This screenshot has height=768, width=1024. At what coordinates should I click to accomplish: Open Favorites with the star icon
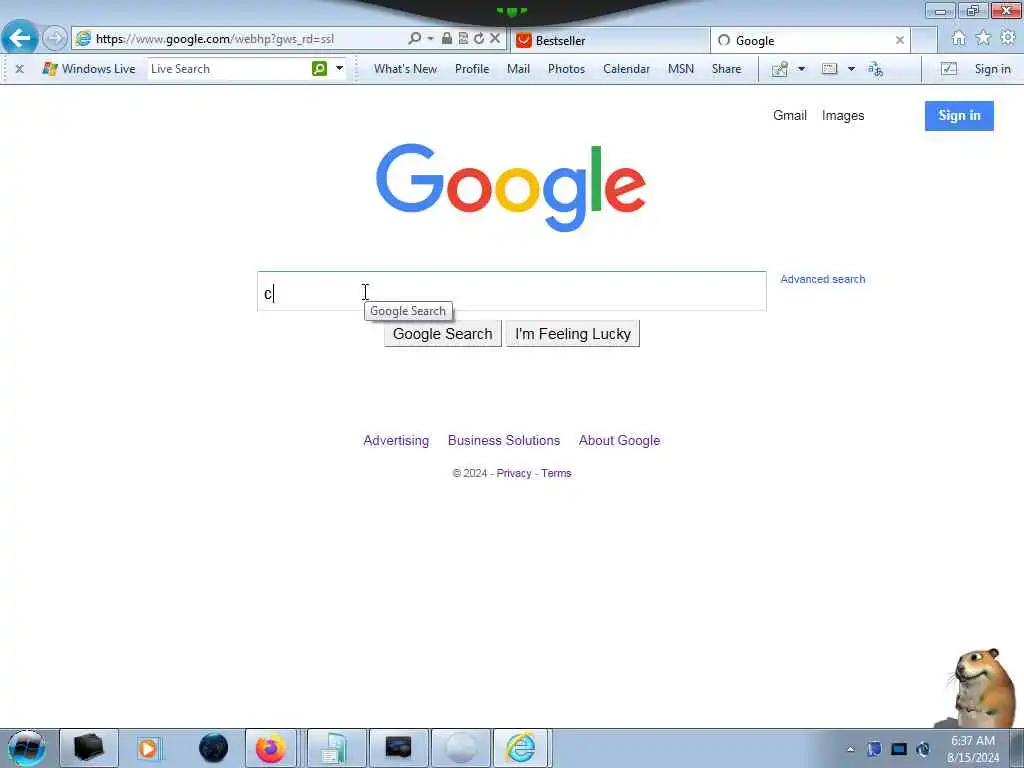[983, 38]
